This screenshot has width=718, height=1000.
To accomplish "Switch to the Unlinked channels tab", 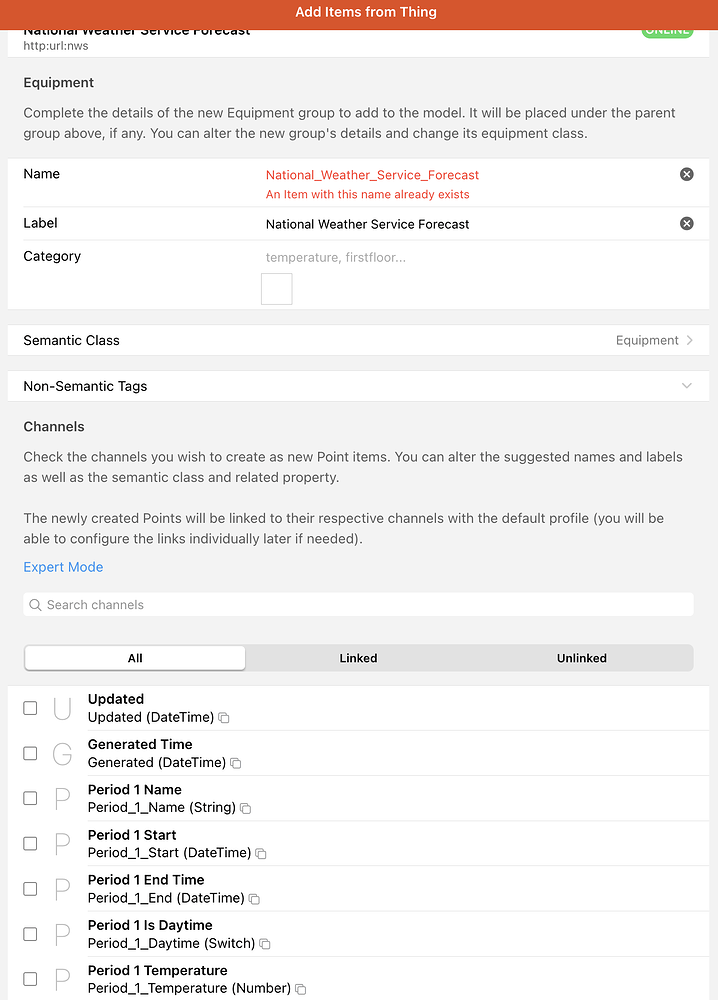I will click(x=581, y=658).
